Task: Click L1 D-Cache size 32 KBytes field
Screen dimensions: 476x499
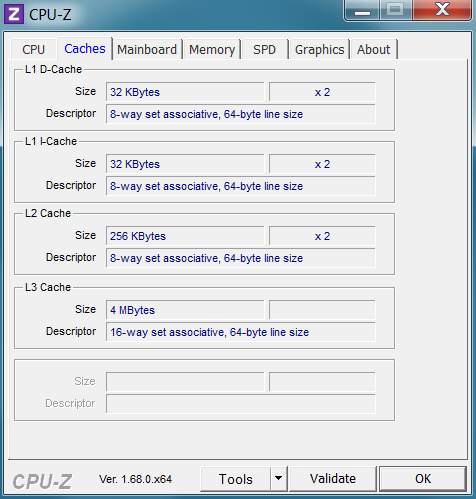Action: pos(185,92)
